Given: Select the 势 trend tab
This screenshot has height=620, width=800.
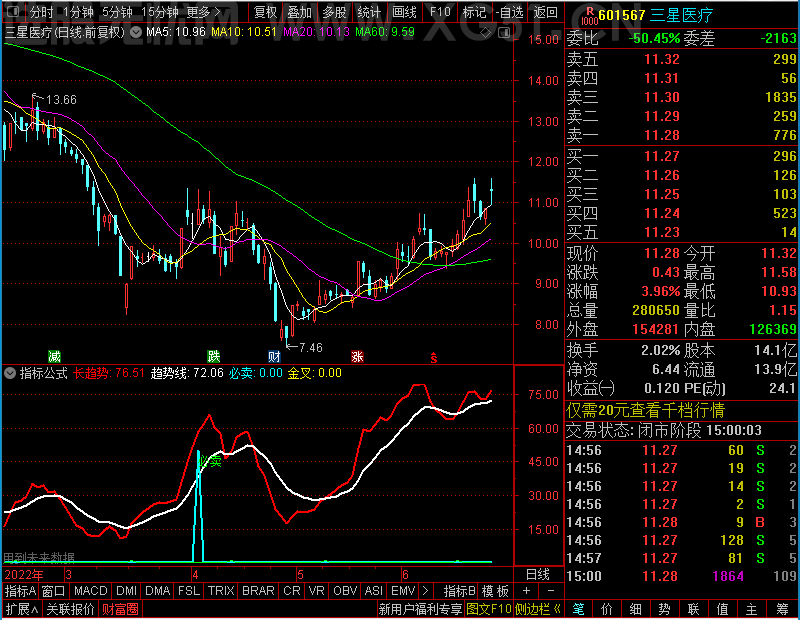Looking at the screenshot, I should [x=665, y=609].
